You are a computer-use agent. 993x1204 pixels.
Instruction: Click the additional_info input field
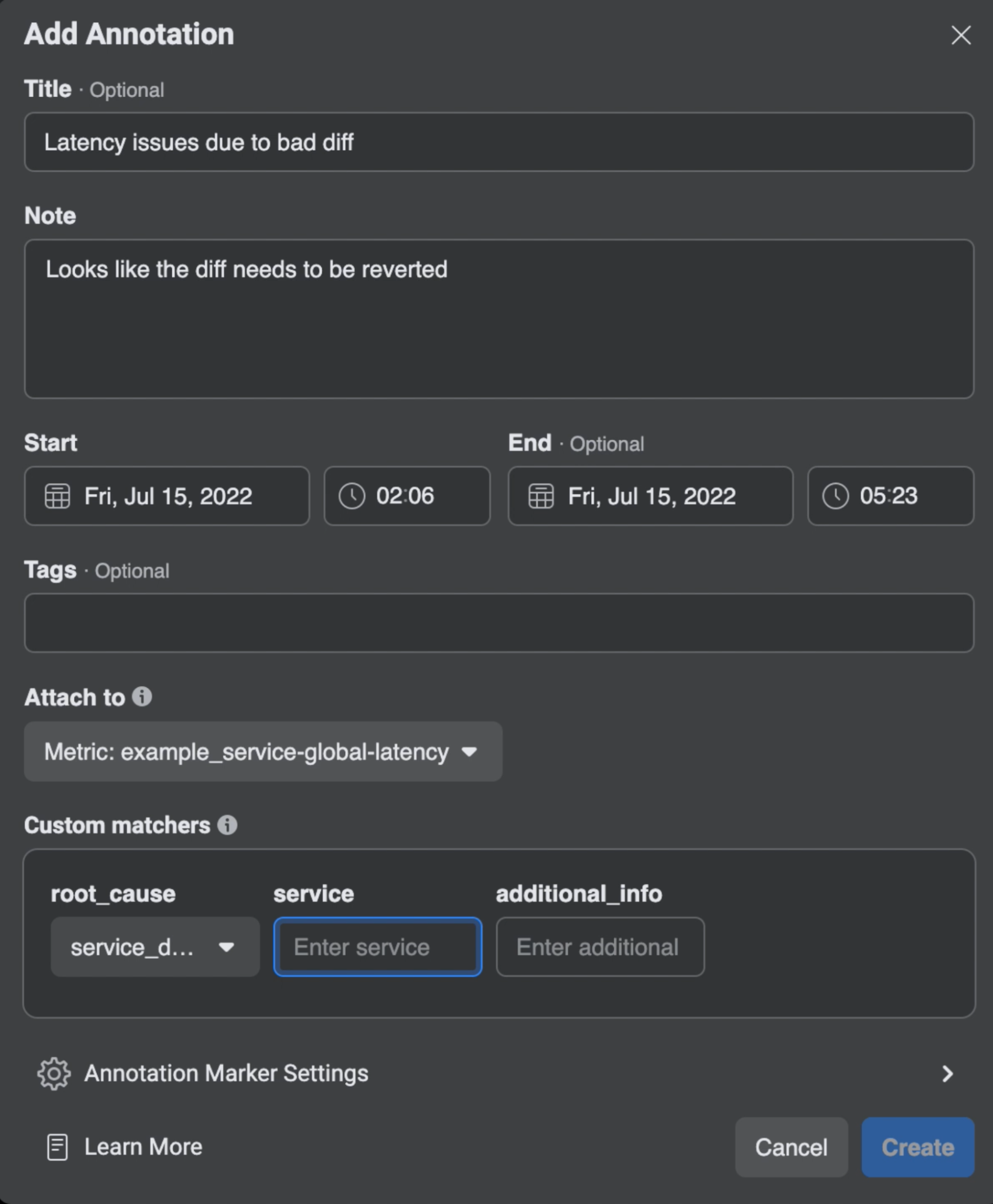coord(600,947)
